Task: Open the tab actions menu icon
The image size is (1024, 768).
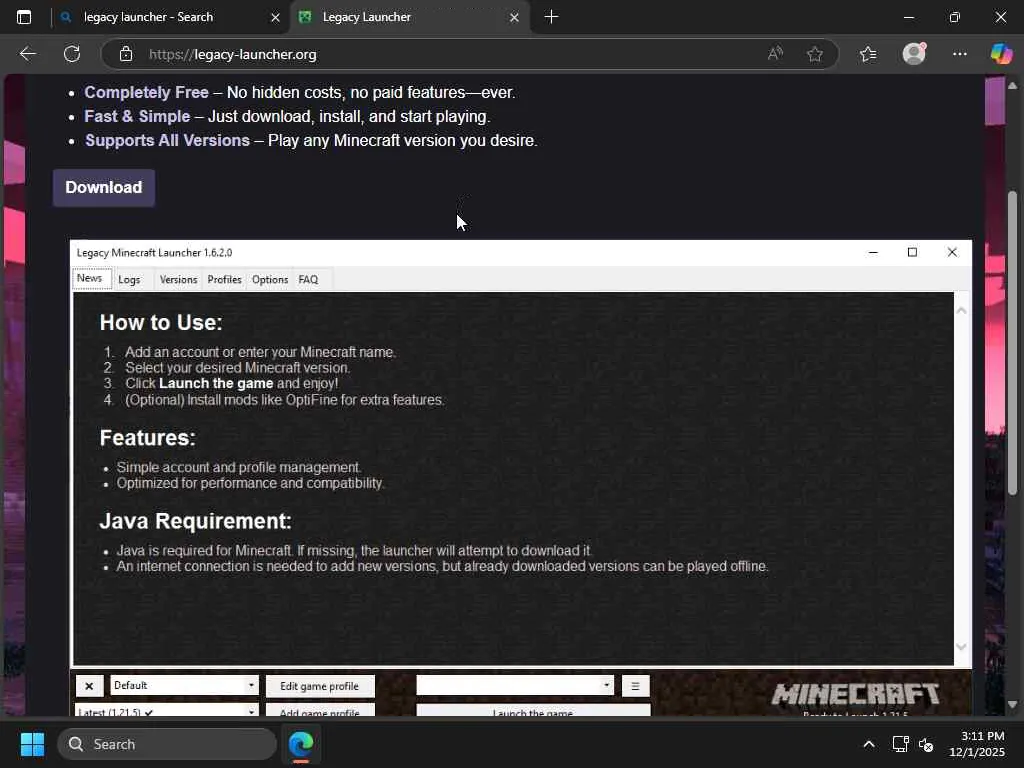Action: pyautogui.click(x=24, y=17)
